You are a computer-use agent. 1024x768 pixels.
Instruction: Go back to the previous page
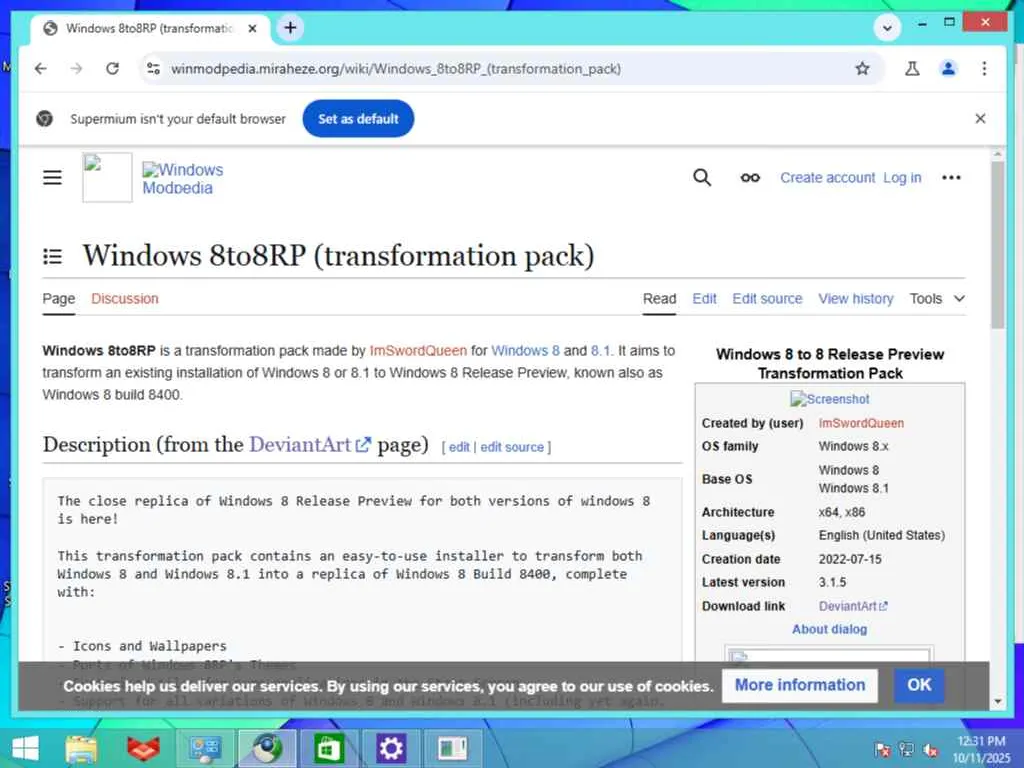[40, 69]
